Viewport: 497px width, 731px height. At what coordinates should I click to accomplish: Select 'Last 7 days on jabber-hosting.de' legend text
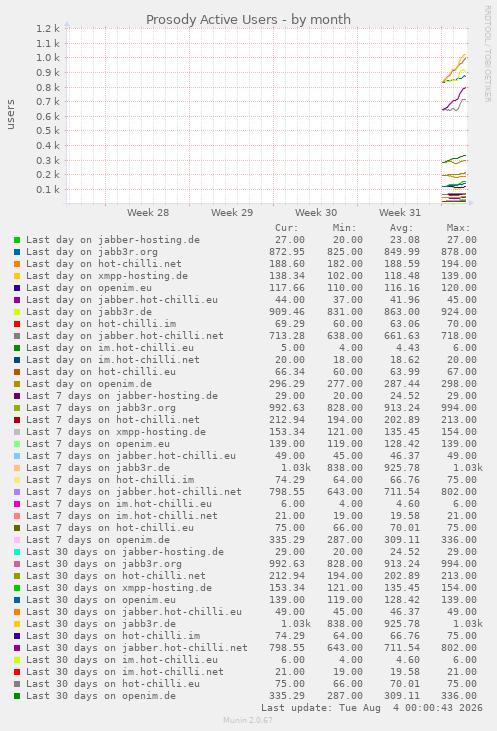[x=122, y=396]
